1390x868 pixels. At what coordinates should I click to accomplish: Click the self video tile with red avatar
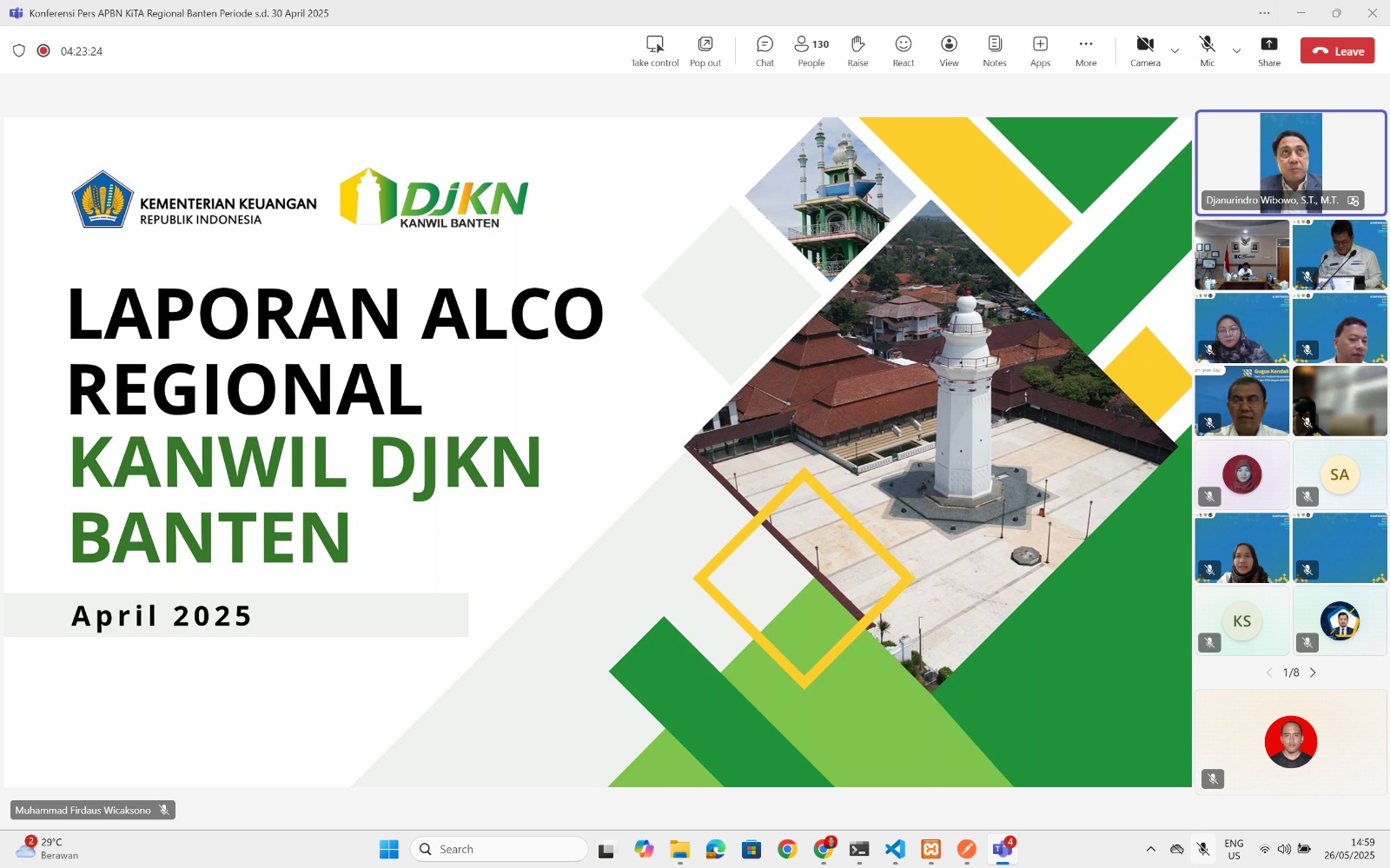pyautogui.click(x=1290, y=742)
